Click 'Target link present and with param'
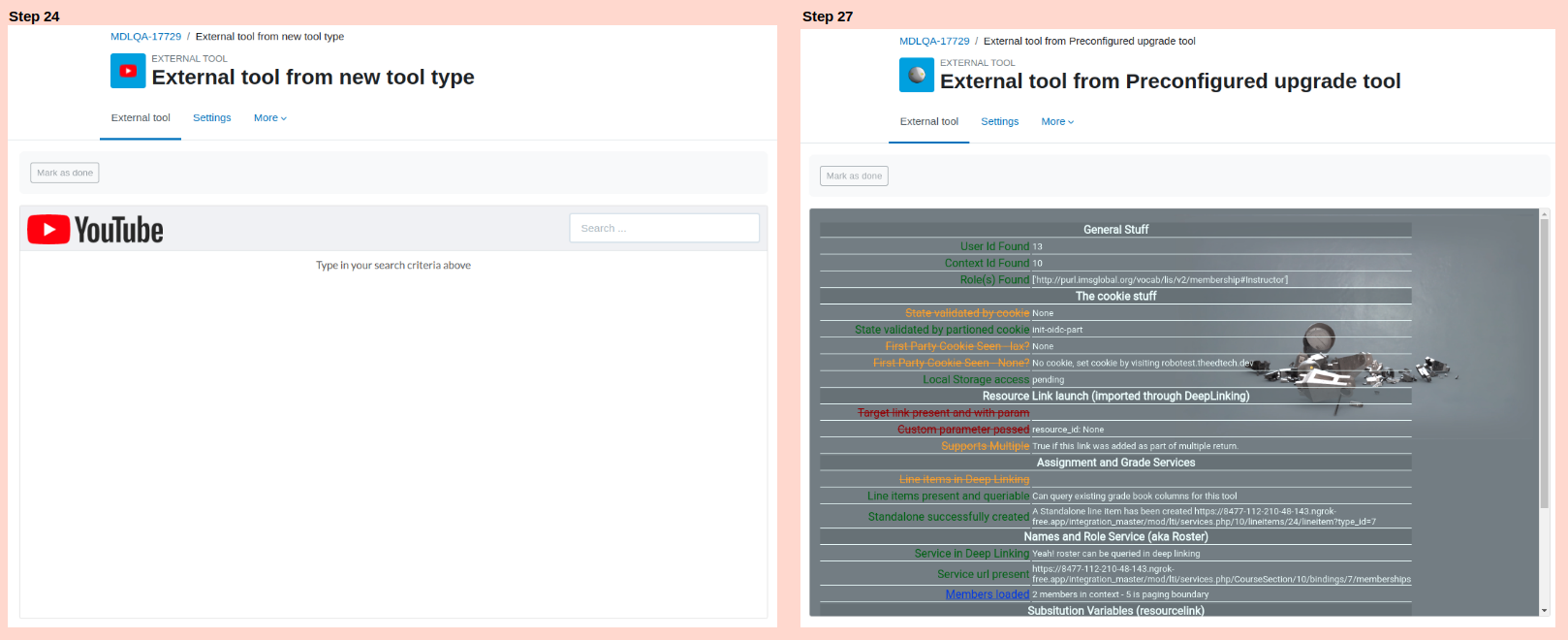Viewport: 1568px width, 640px height. [943, 413]
